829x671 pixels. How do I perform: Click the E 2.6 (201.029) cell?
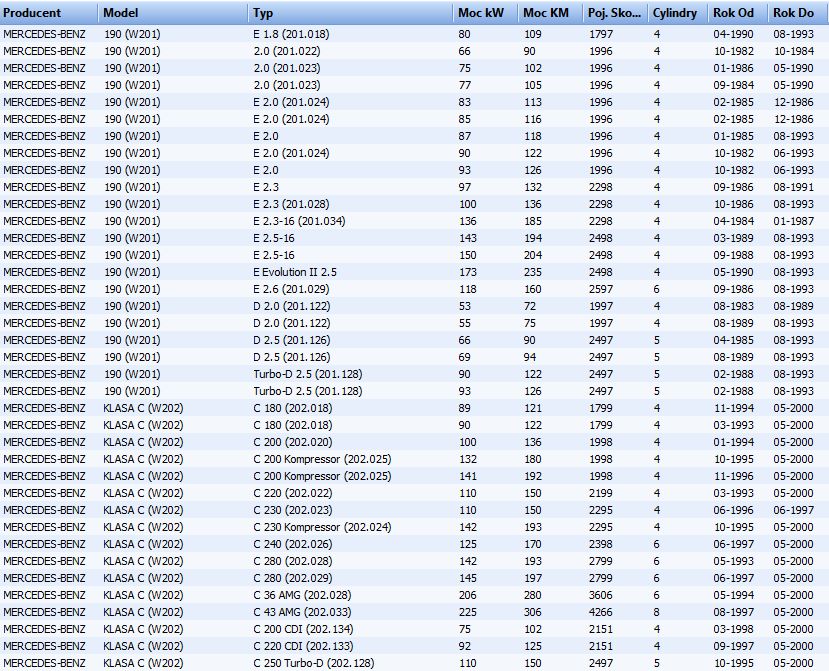point(291,289)
